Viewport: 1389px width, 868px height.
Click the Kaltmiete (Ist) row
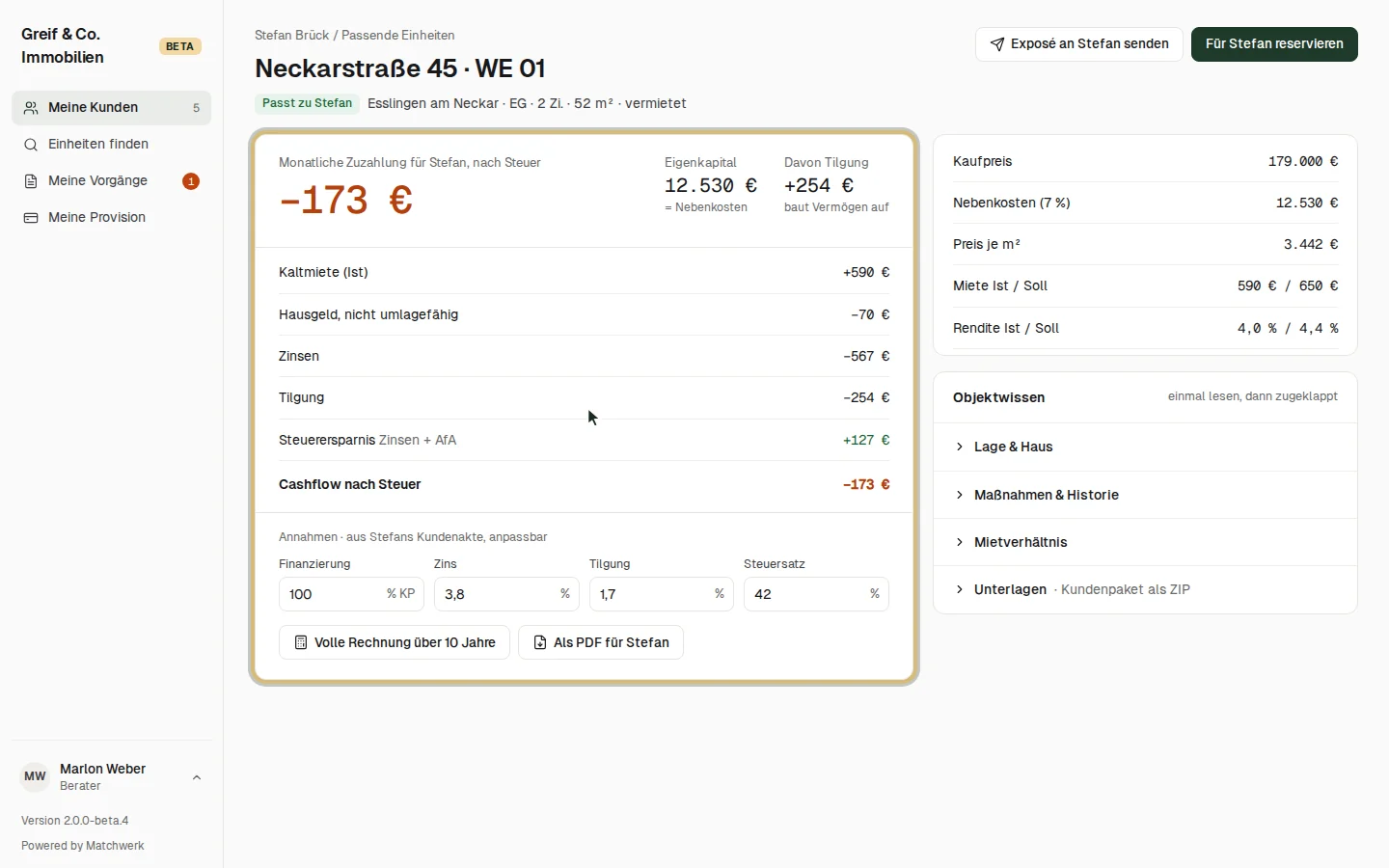click(584, 272)
